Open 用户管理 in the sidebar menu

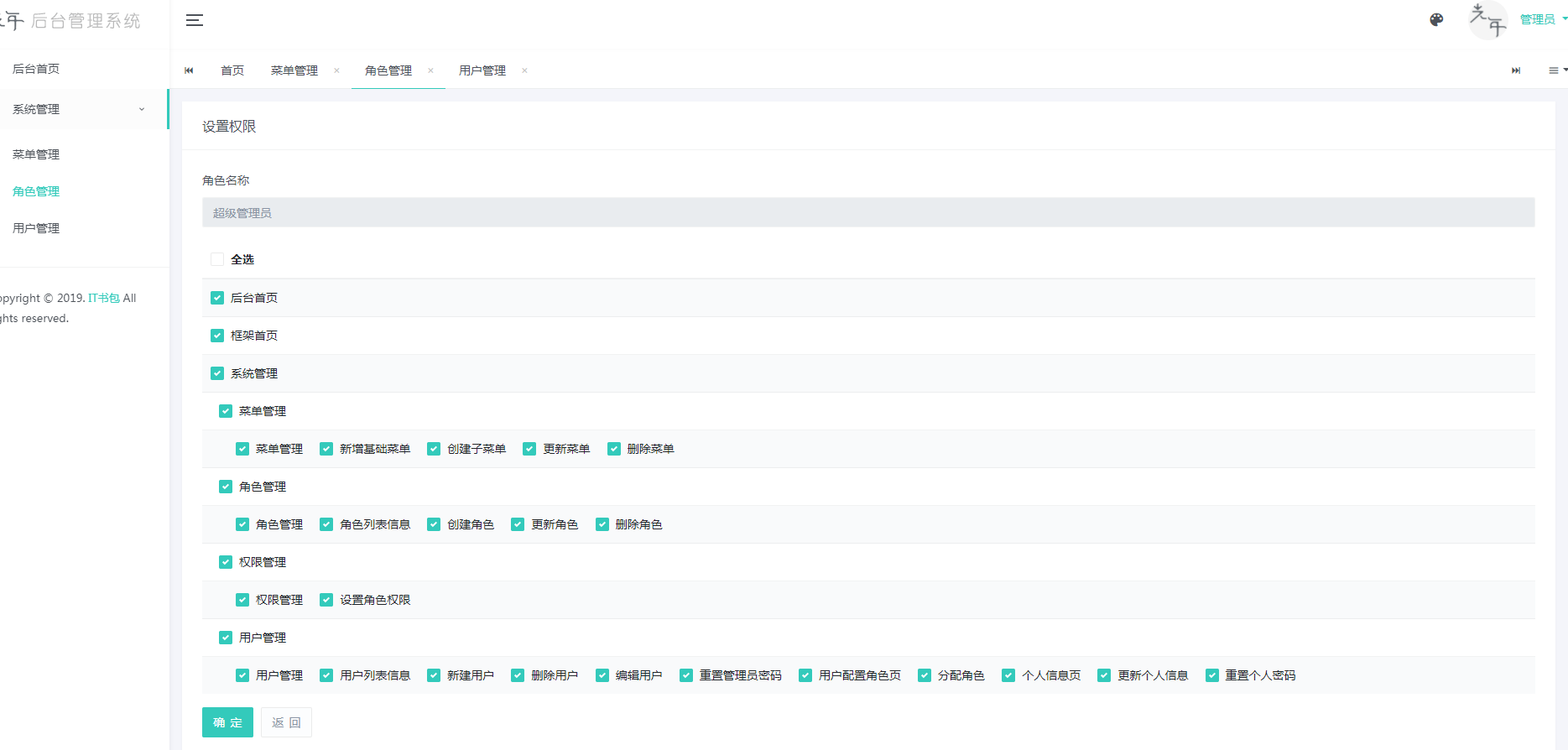36,228
